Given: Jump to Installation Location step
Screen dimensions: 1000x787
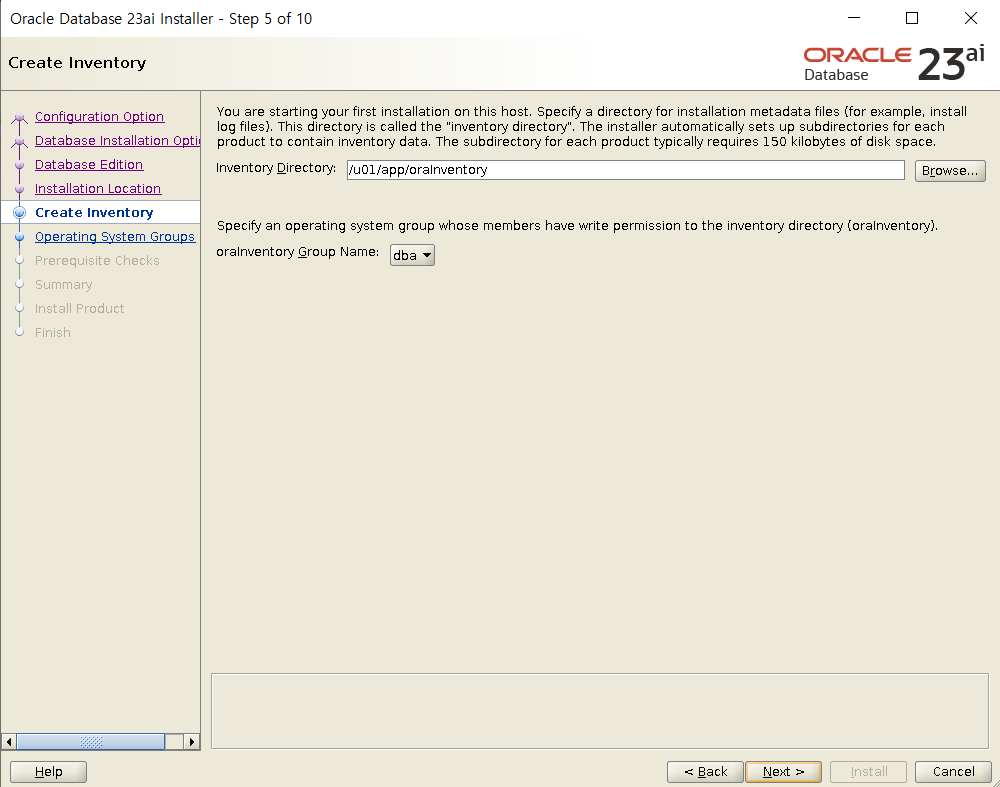Looking at the screenshot, I should pyautogui.click(x=98, y=189).
